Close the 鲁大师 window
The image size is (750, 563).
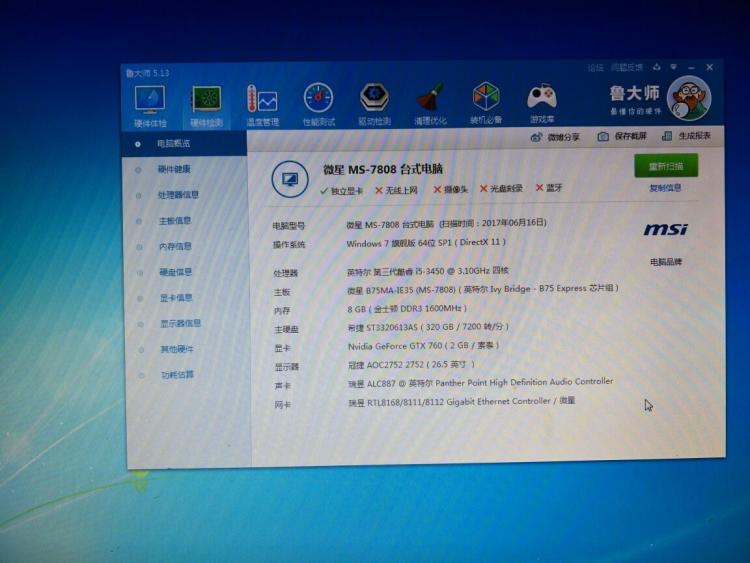[710, 67]
